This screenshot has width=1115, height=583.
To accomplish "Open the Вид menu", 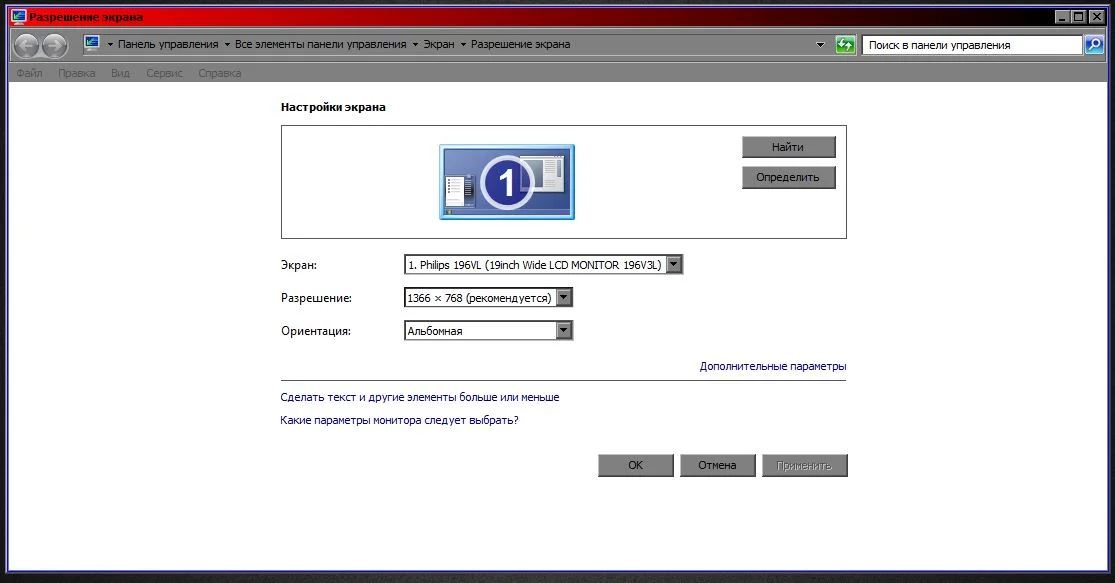I will (120, 73).
